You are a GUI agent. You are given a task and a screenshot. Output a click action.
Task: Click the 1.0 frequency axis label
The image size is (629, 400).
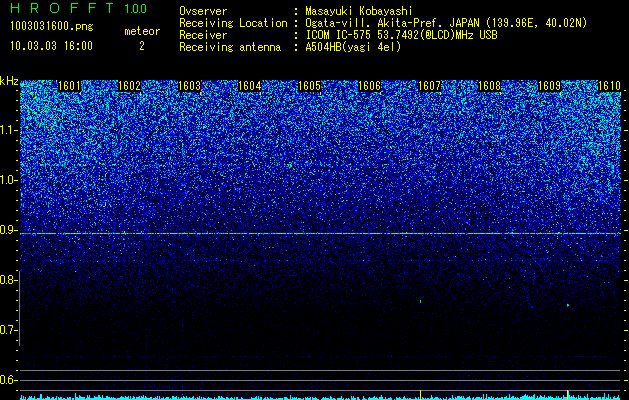point(9,180)
